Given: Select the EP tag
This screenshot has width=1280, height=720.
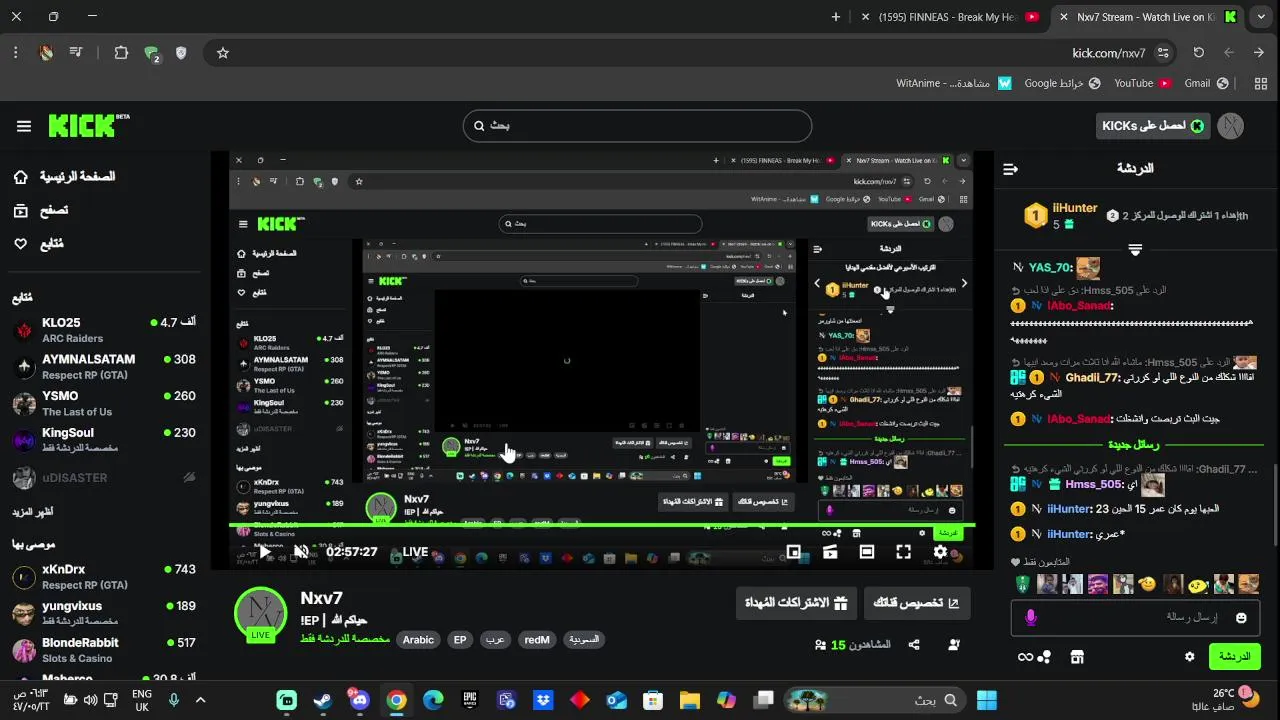Looking at the screenshot, I should pos(460,640).
